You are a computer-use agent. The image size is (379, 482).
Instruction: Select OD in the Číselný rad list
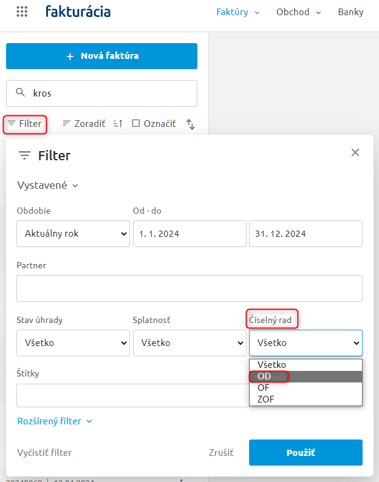pos(306,376)
